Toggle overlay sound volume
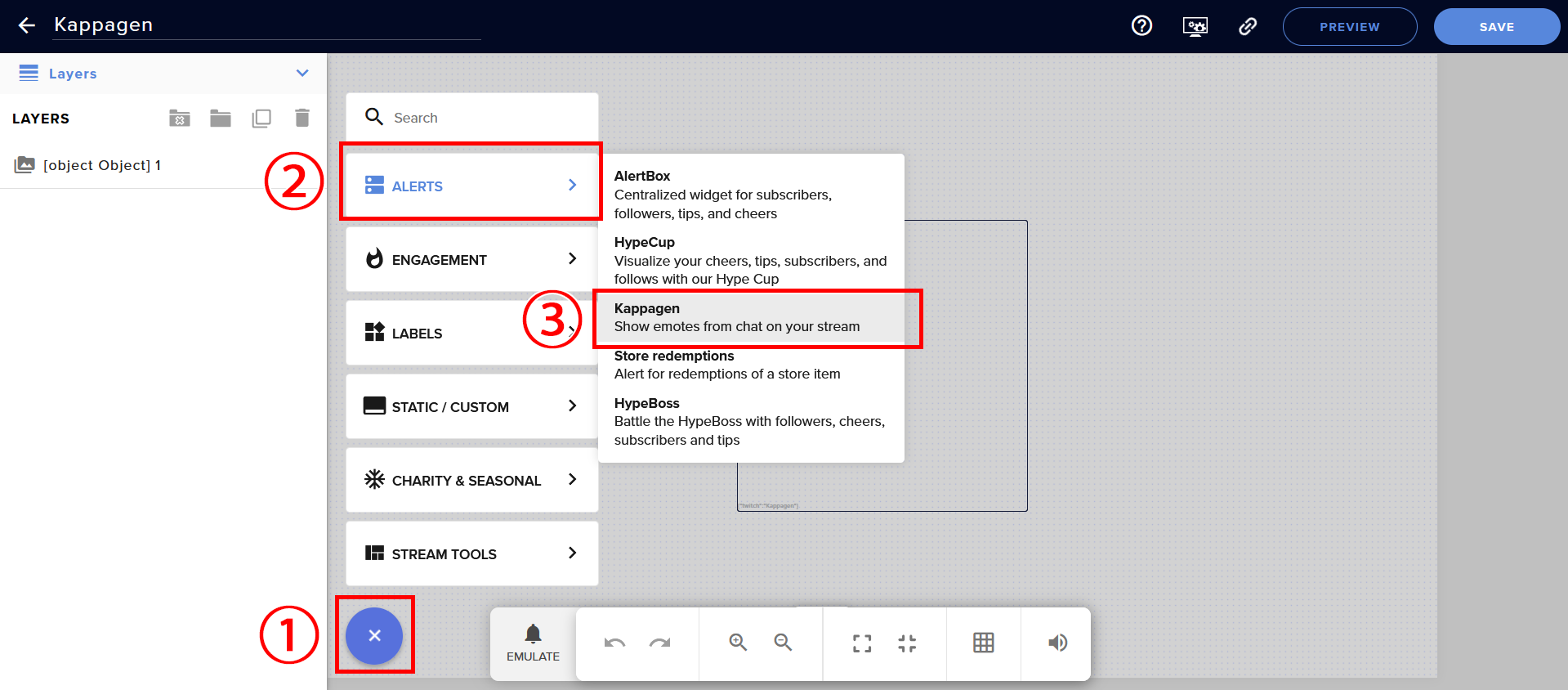1568x690 pixels. click(1057, 643)
